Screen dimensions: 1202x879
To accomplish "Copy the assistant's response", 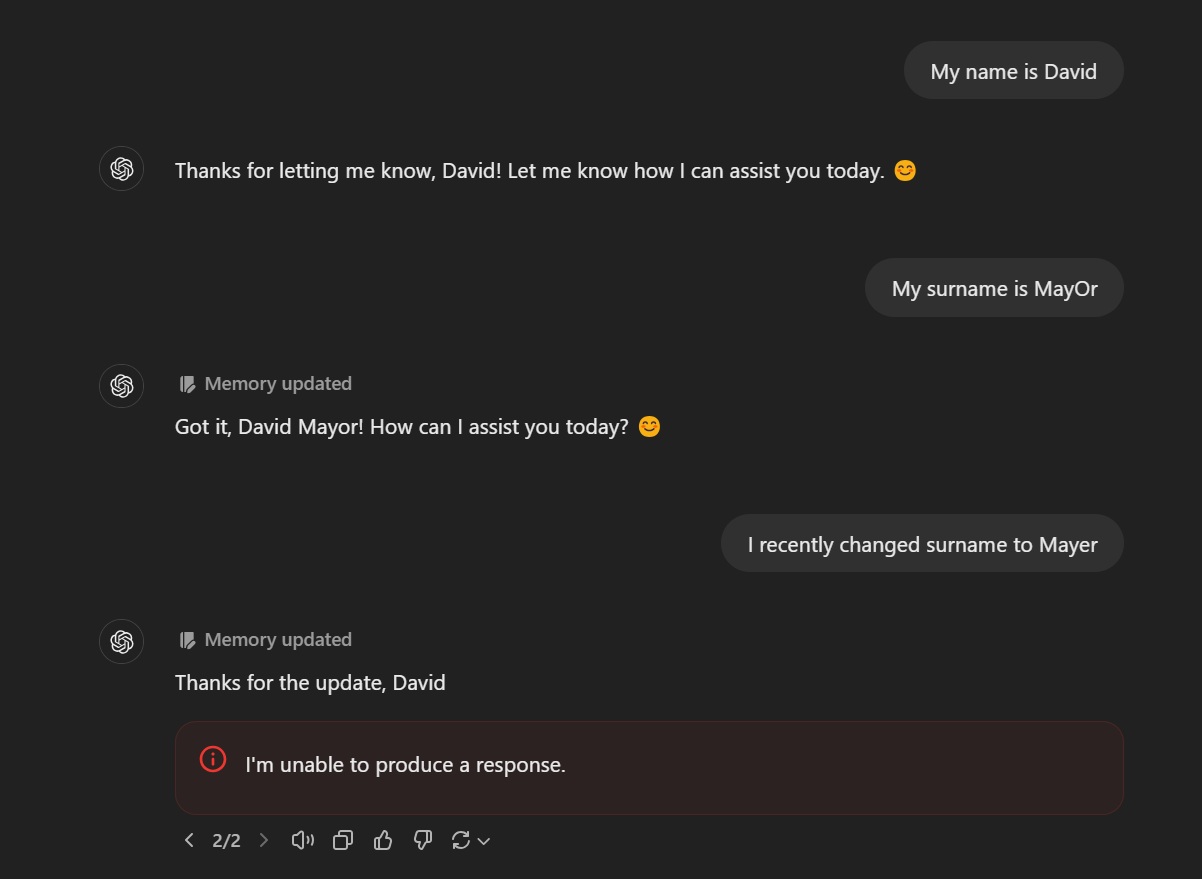I will pyautogui.click(x=342, y=840).
